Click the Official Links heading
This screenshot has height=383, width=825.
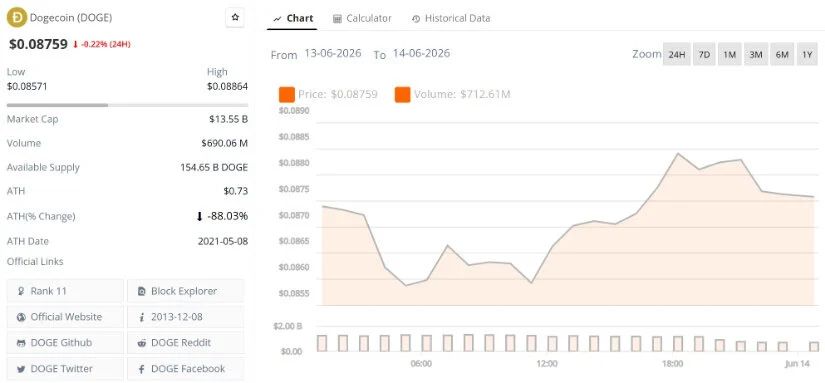coord(35,261)
